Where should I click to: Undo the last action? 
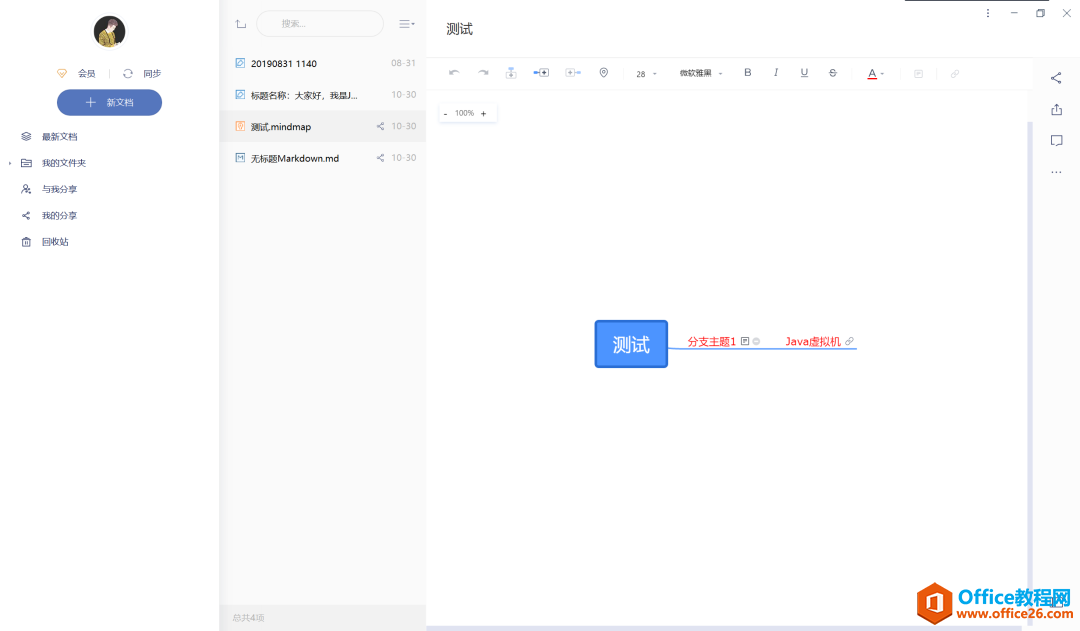tap(454, 73)
